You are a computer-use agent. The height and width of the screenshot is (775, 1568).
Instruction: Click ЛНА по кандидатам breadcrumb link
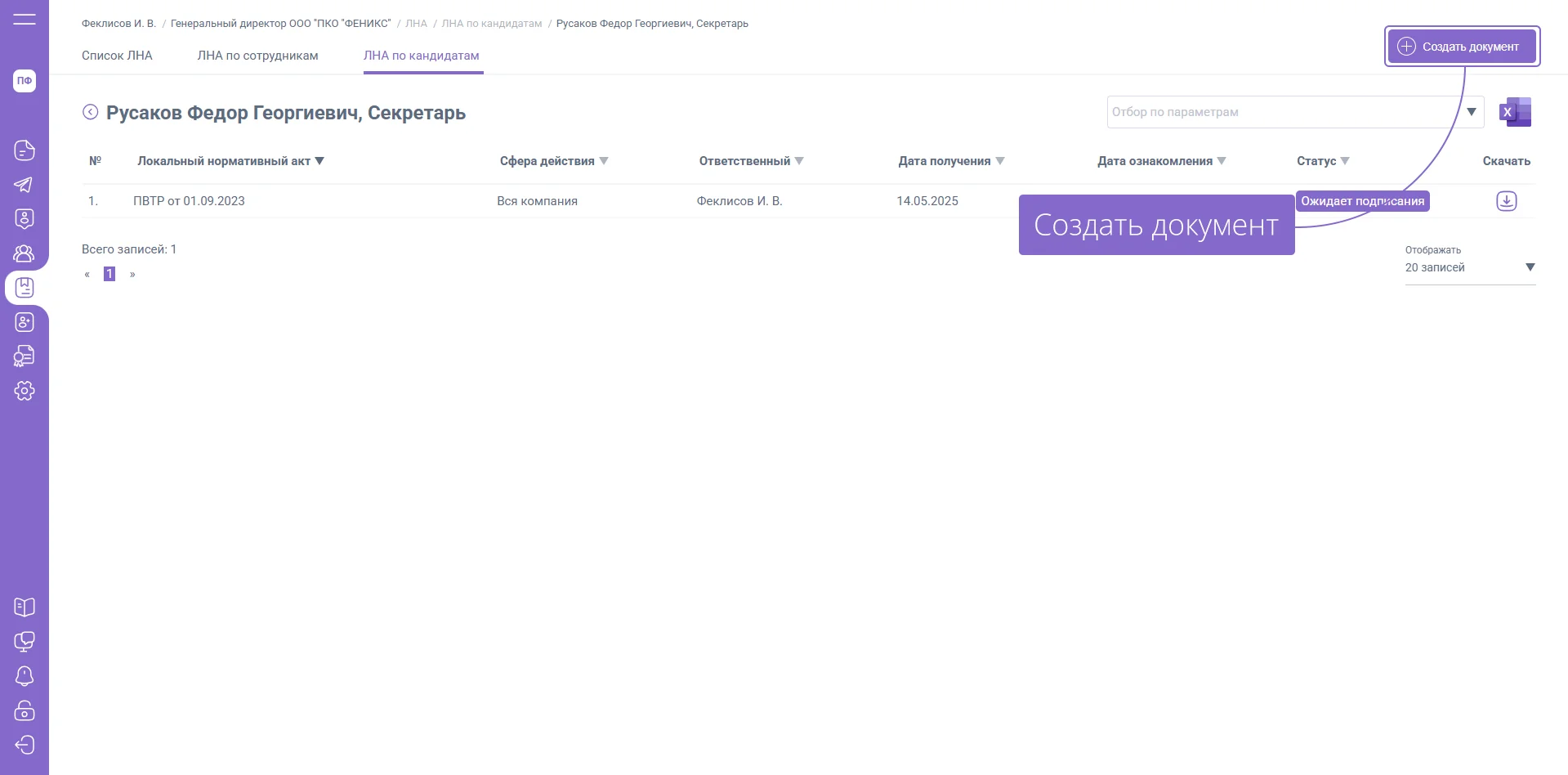[491, 24]
